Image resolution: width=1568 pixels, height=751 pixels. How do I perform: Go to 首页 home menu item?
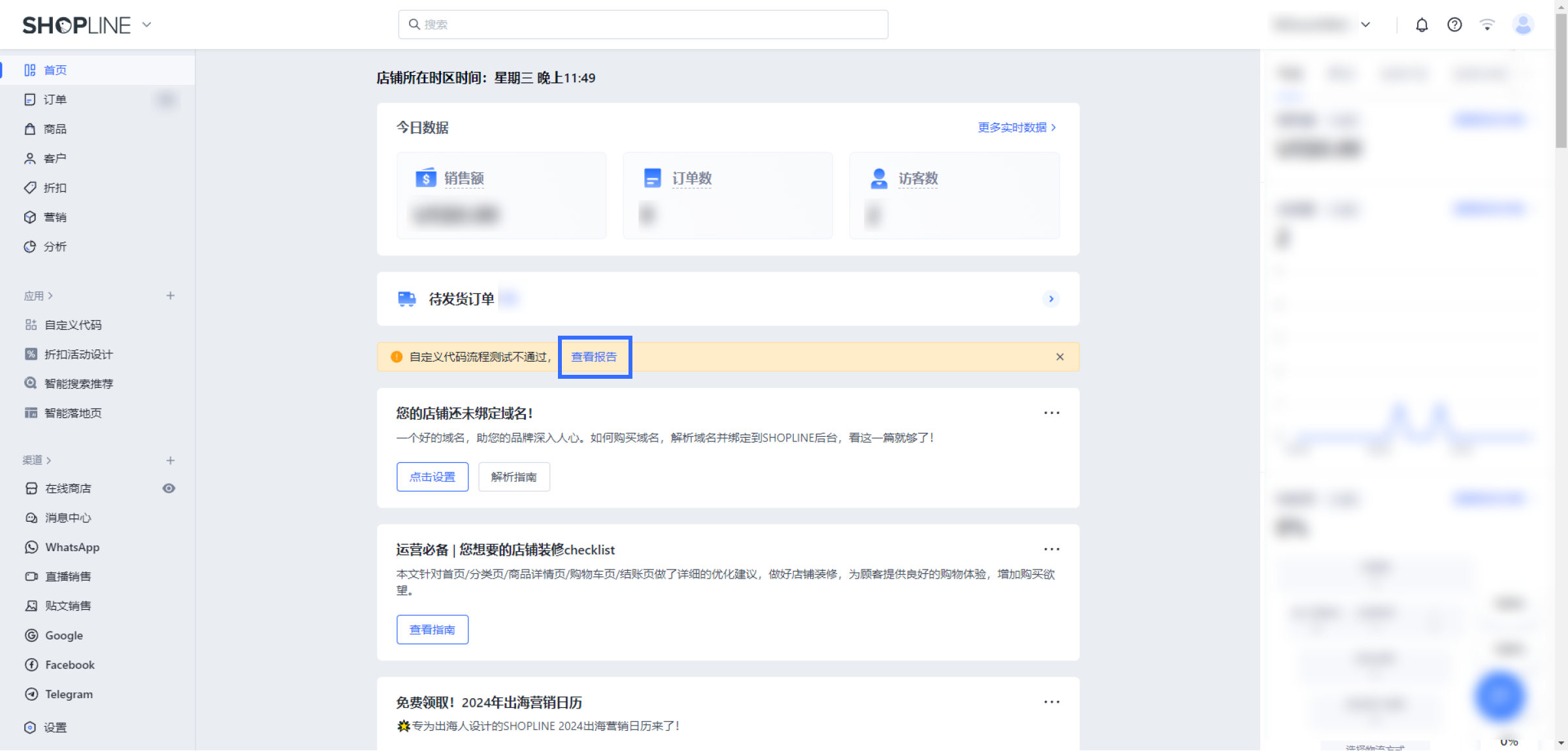pyautogui.click(x=55, y=70)
